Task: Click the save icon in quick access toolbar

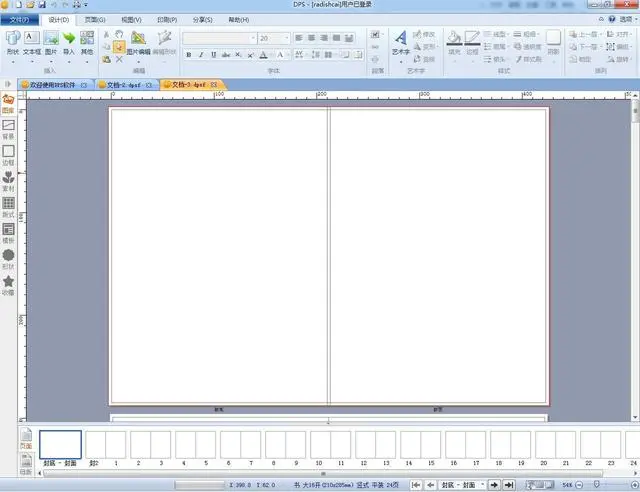Action: pos(42,5)
